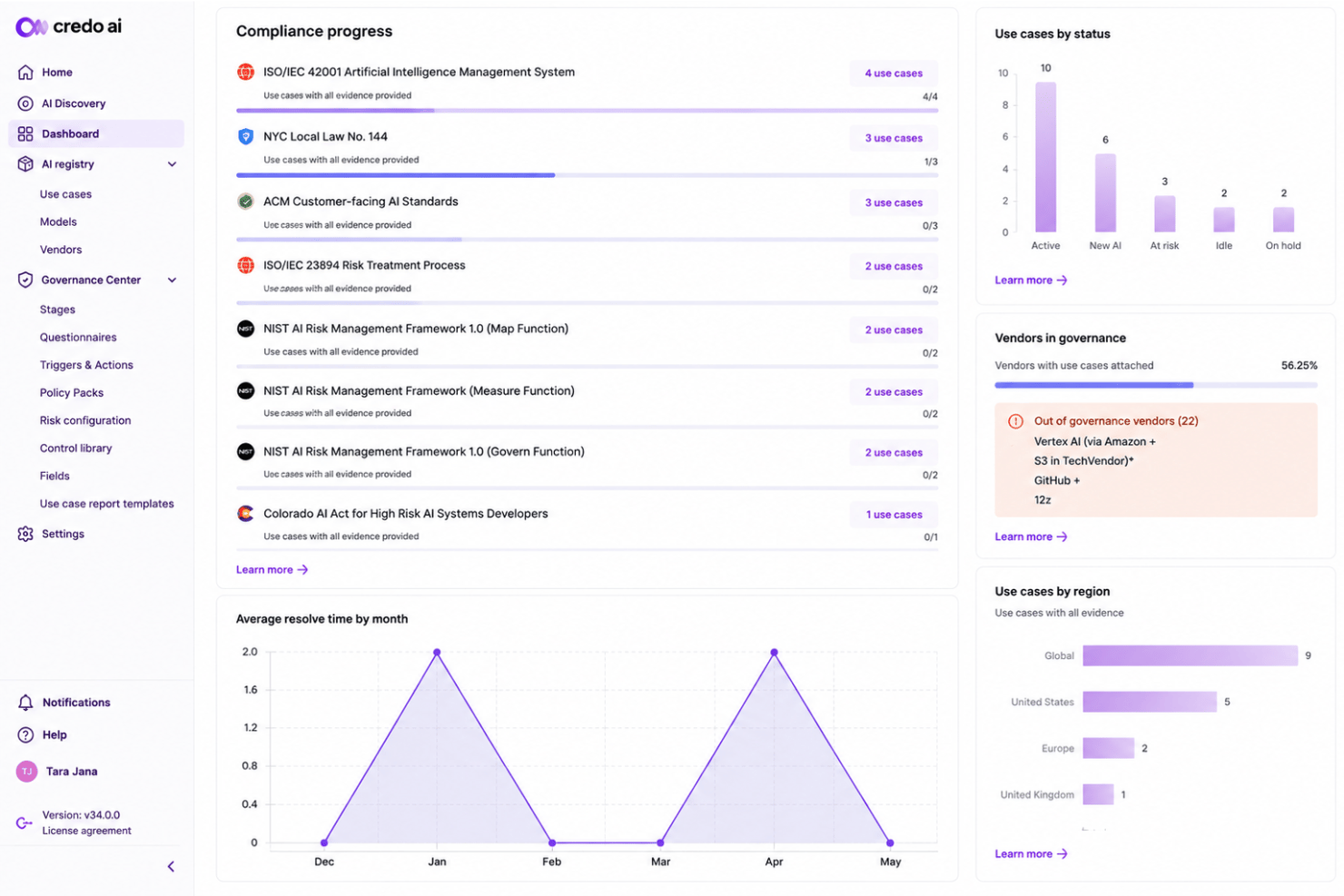Open Control library
The image size is (1344, 896).
(75, 448)
